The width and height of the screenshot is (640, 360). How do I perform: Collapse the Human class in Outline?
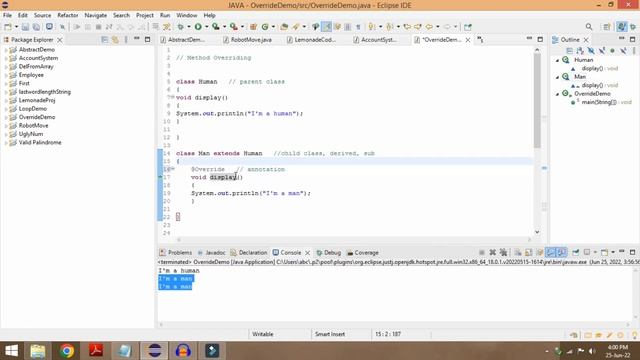(x=558, y=60)
